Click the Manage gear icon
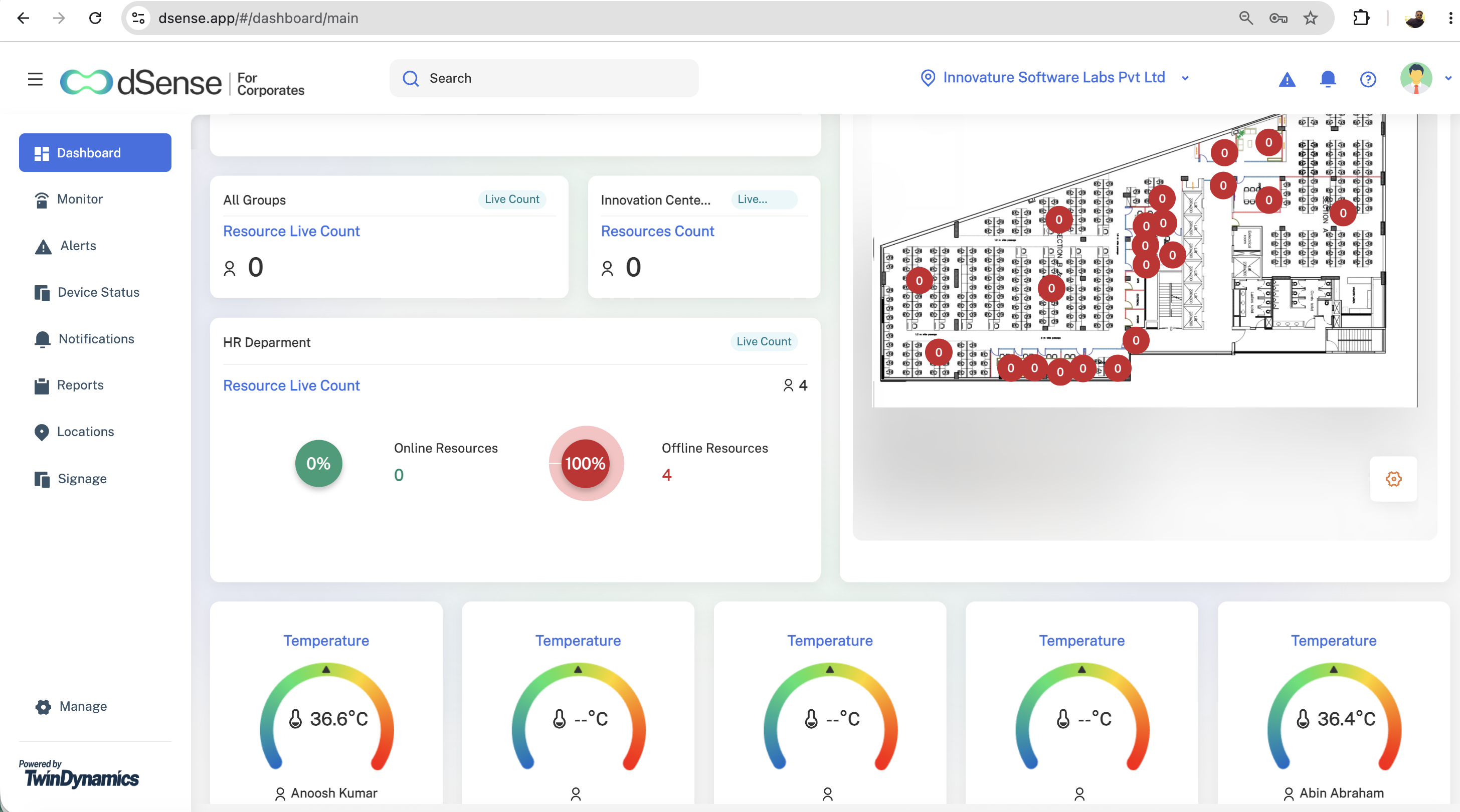The image size is (1460, 812). coord(43,707)
